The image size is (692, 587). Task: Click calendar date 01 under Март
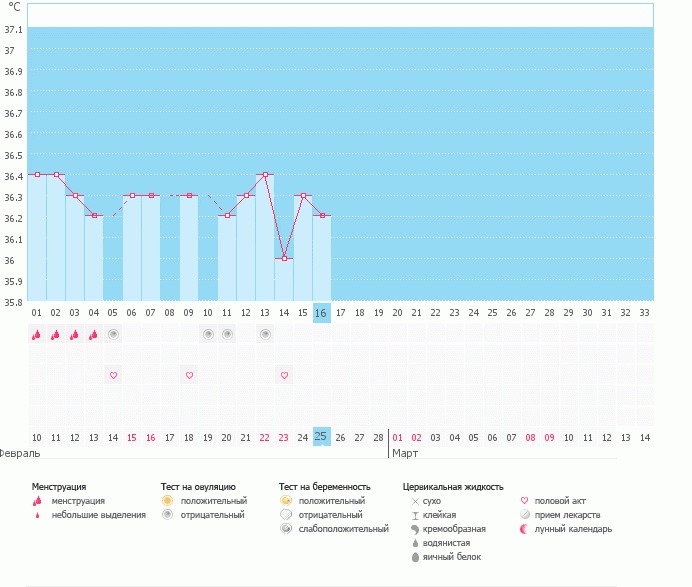click(x=397, y=437)
